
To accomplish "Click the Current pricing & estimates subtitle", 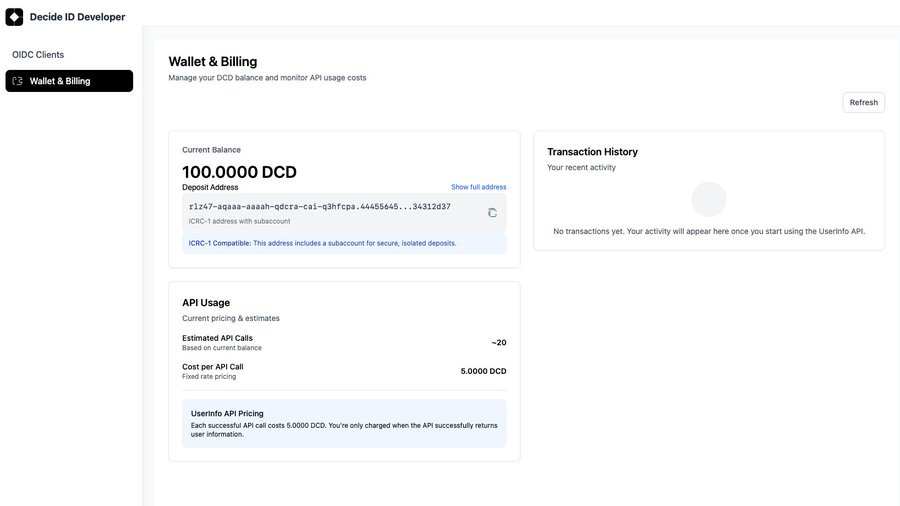I will point(231,318).
